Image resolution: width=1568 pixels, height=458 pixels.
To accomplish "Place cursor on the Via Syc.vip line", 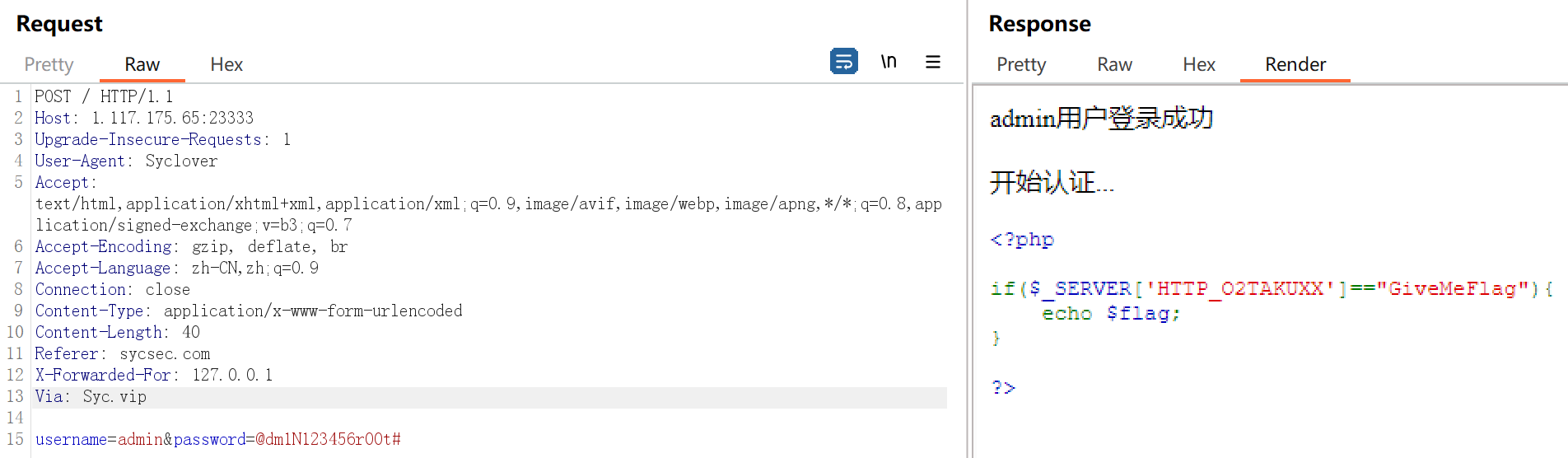I will [91, 396].
